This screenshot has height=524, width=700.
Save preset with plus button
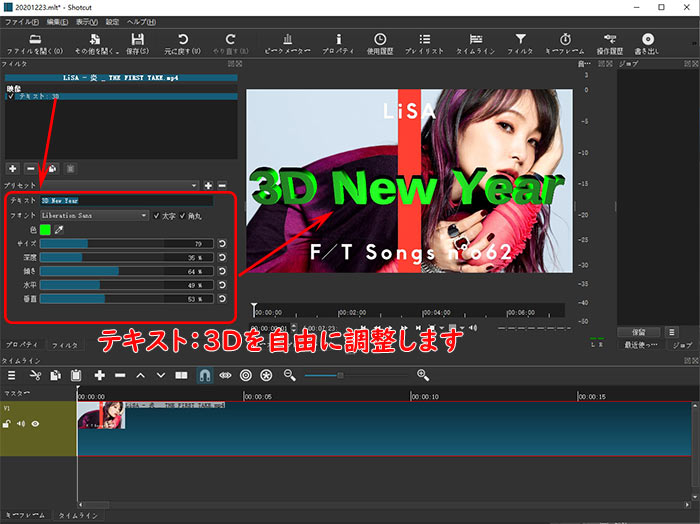click(x=208, y=185)
